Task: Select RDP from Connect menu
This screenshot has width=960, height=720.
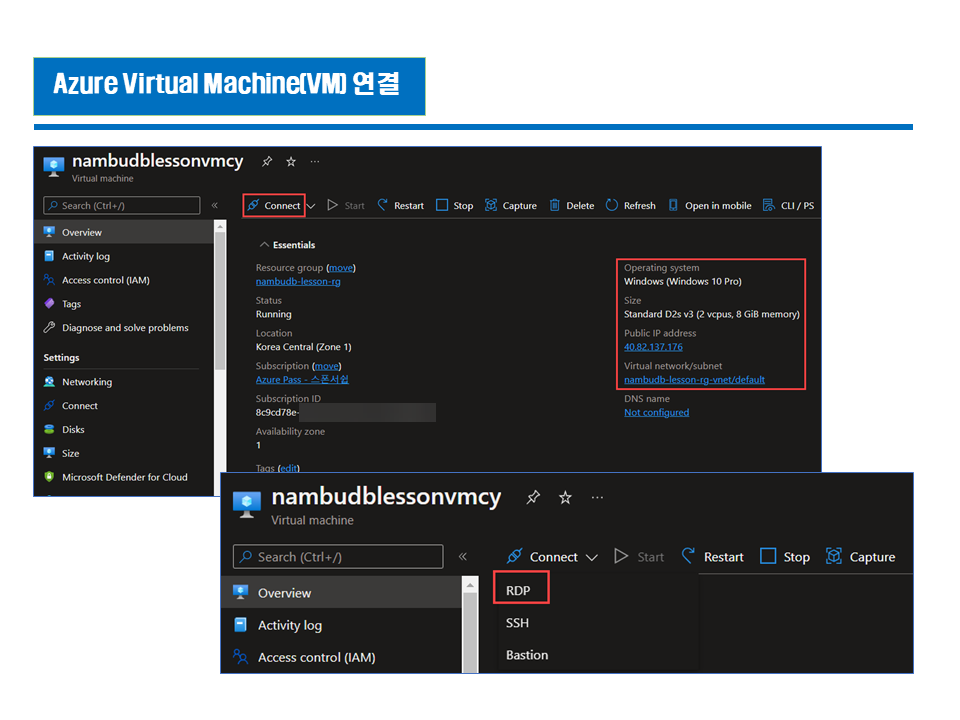Action: tap(521, 590)
